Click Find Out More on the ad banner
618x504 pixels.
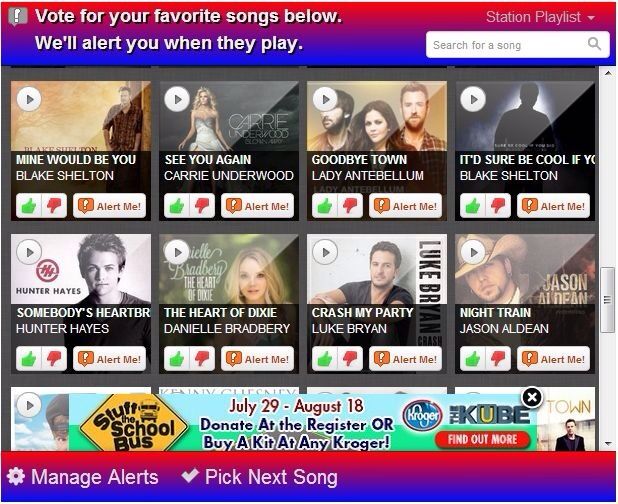[x=482, y=439]
